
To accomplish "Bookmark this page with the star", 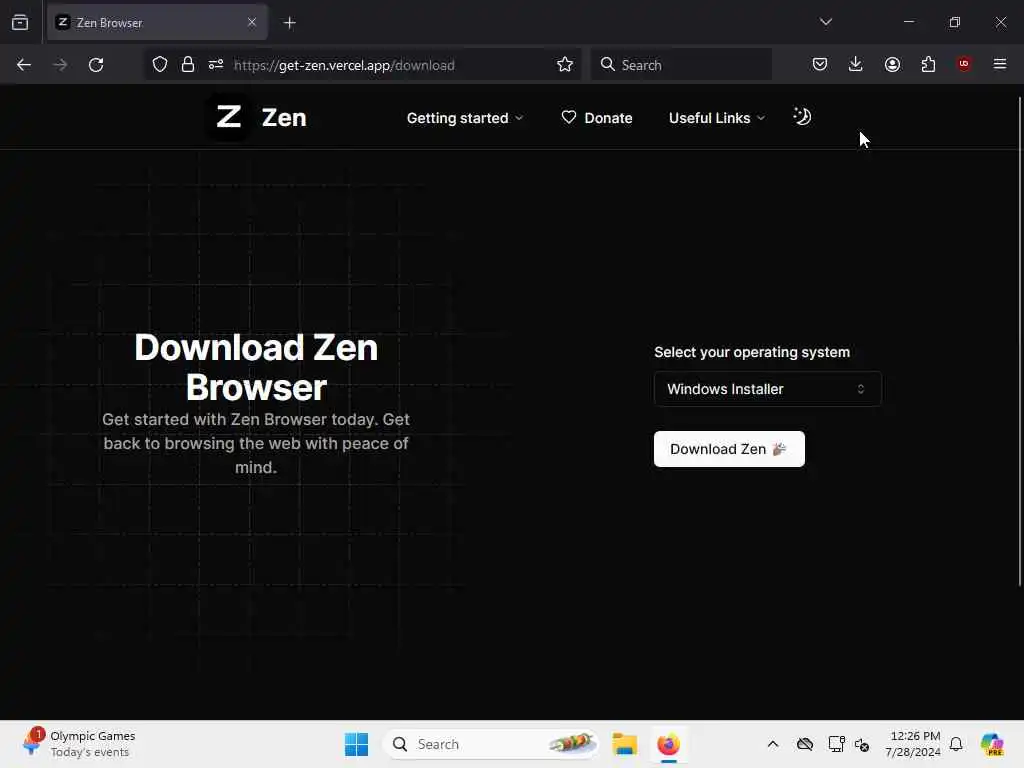I will 565,65.
